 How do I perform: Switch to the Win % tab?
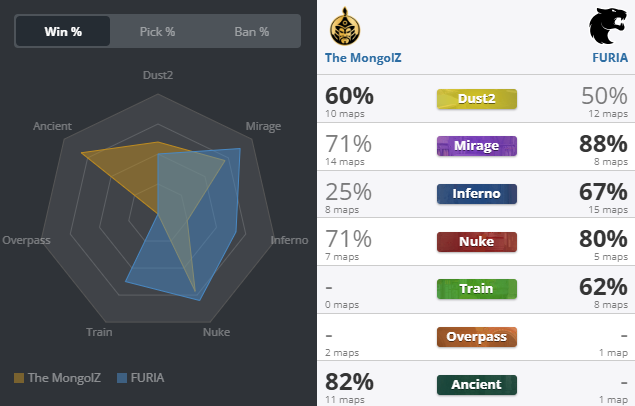pos(63,31)
